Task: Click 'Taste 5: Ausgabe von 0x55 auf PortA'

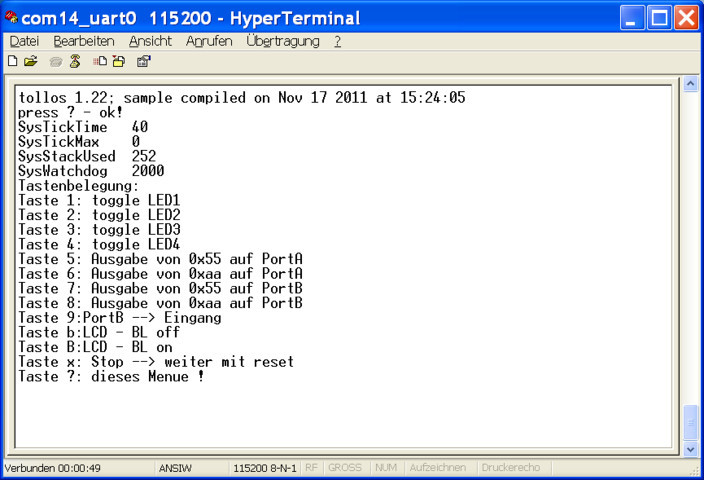Action: point(160,259)
